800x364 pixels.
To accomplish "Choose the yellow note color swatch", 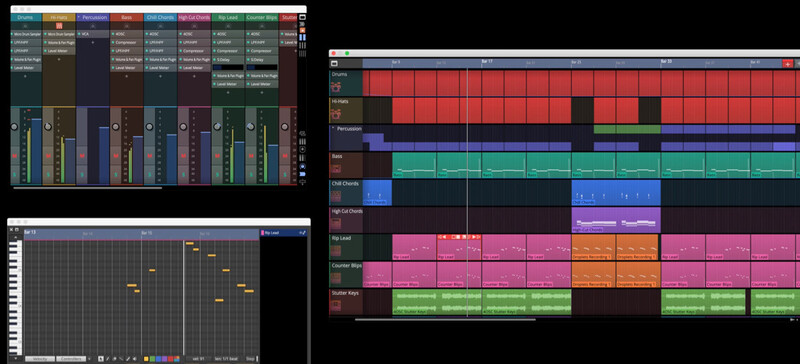I will coord(146,359).
